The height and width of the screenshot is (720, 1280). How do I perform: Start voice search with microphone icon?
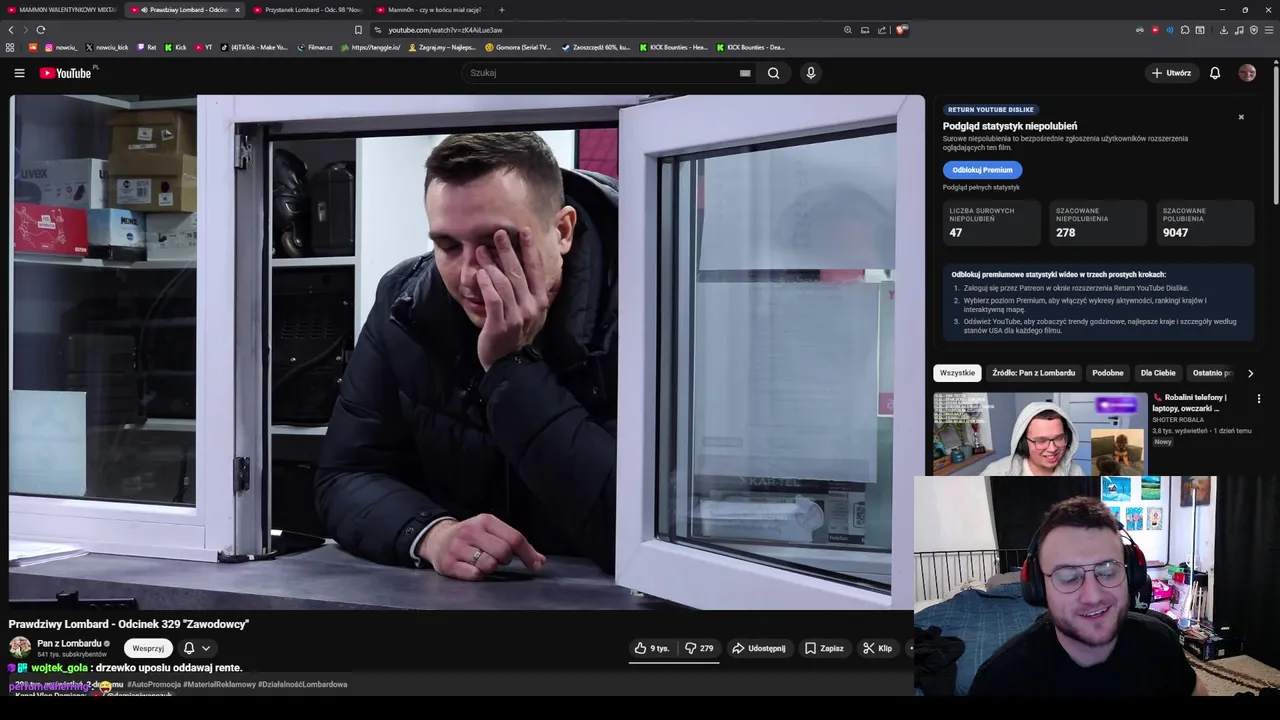point(811,73)
